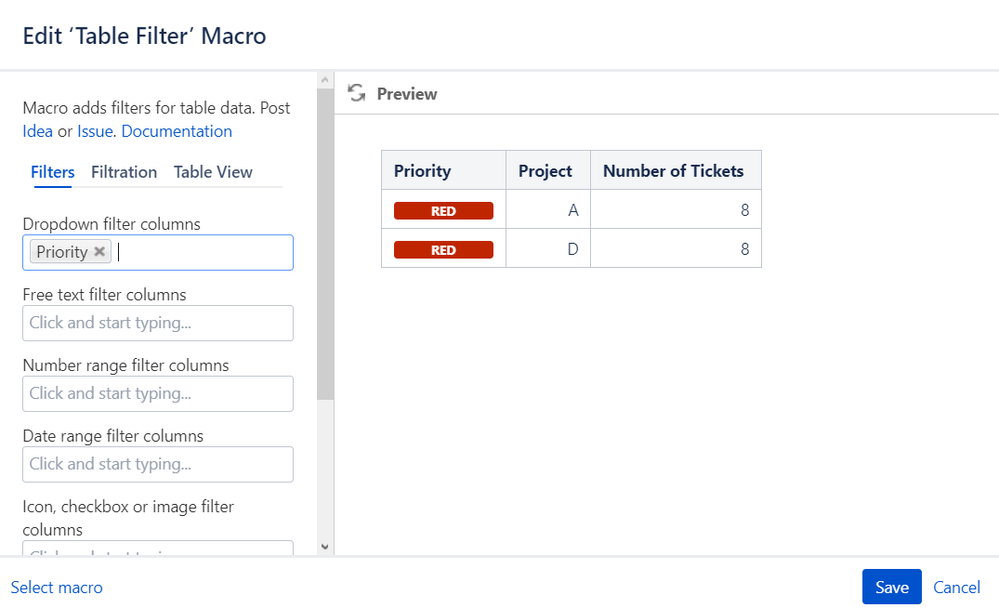Click the Select macro link
Viewport: 999px width, 611px height.
(x=57, y=587)
